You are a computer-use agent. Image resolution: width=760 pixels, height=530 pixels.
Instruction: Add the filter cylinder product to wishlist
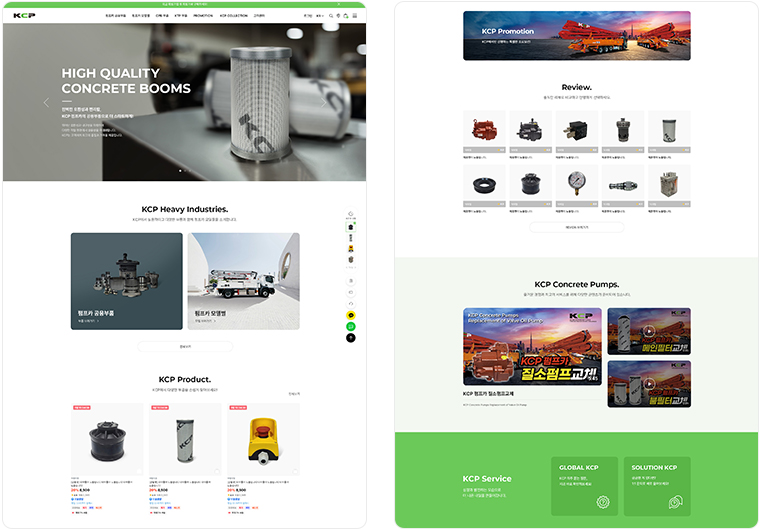(x=217, y=471)
